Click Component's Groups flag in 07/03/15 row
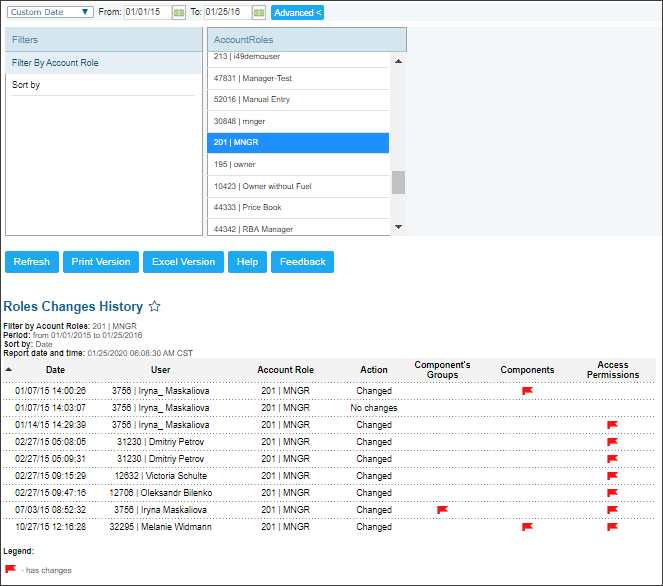This screenshot has width=663, height=586. [442, 510]
